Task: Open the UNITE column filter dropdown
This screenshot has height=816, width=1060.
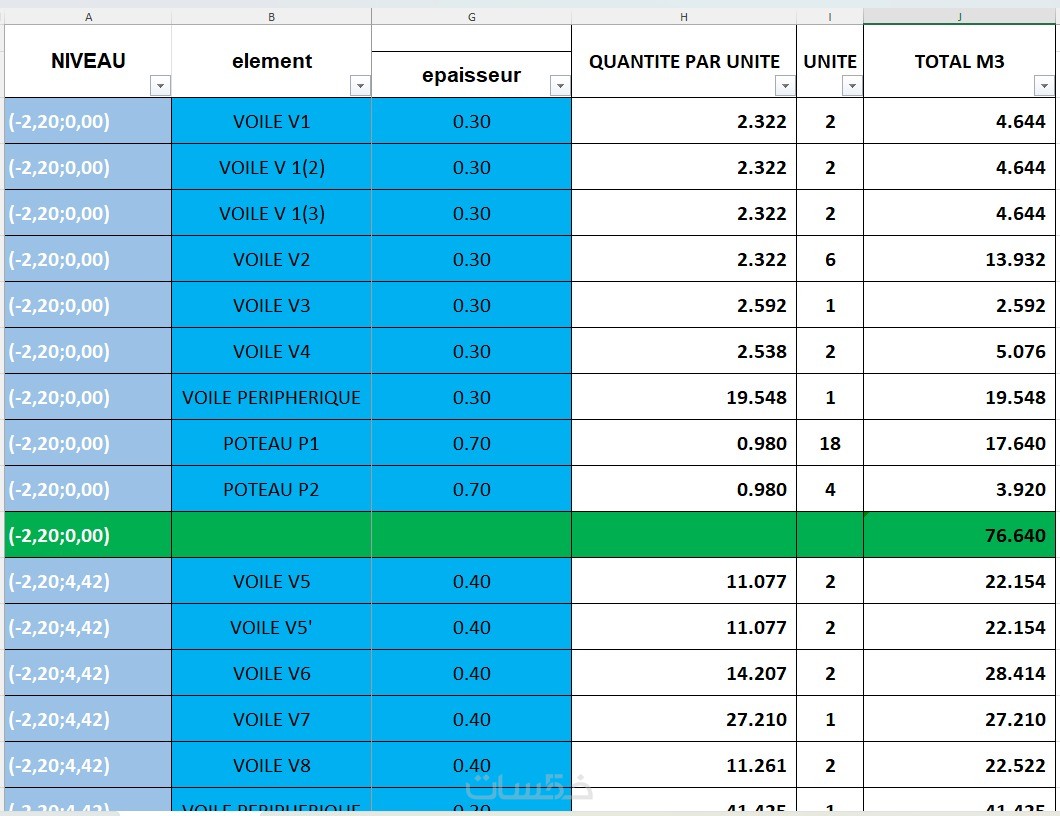Action: [852, 86]
